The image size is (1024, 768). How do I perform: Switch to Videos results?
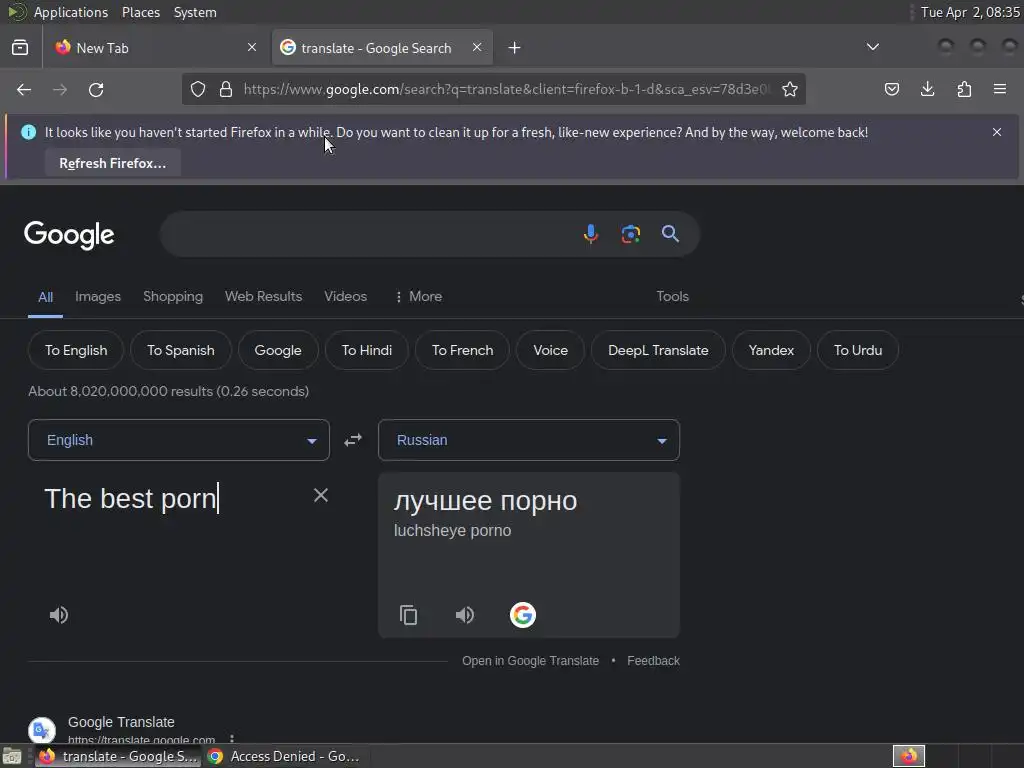345,296
